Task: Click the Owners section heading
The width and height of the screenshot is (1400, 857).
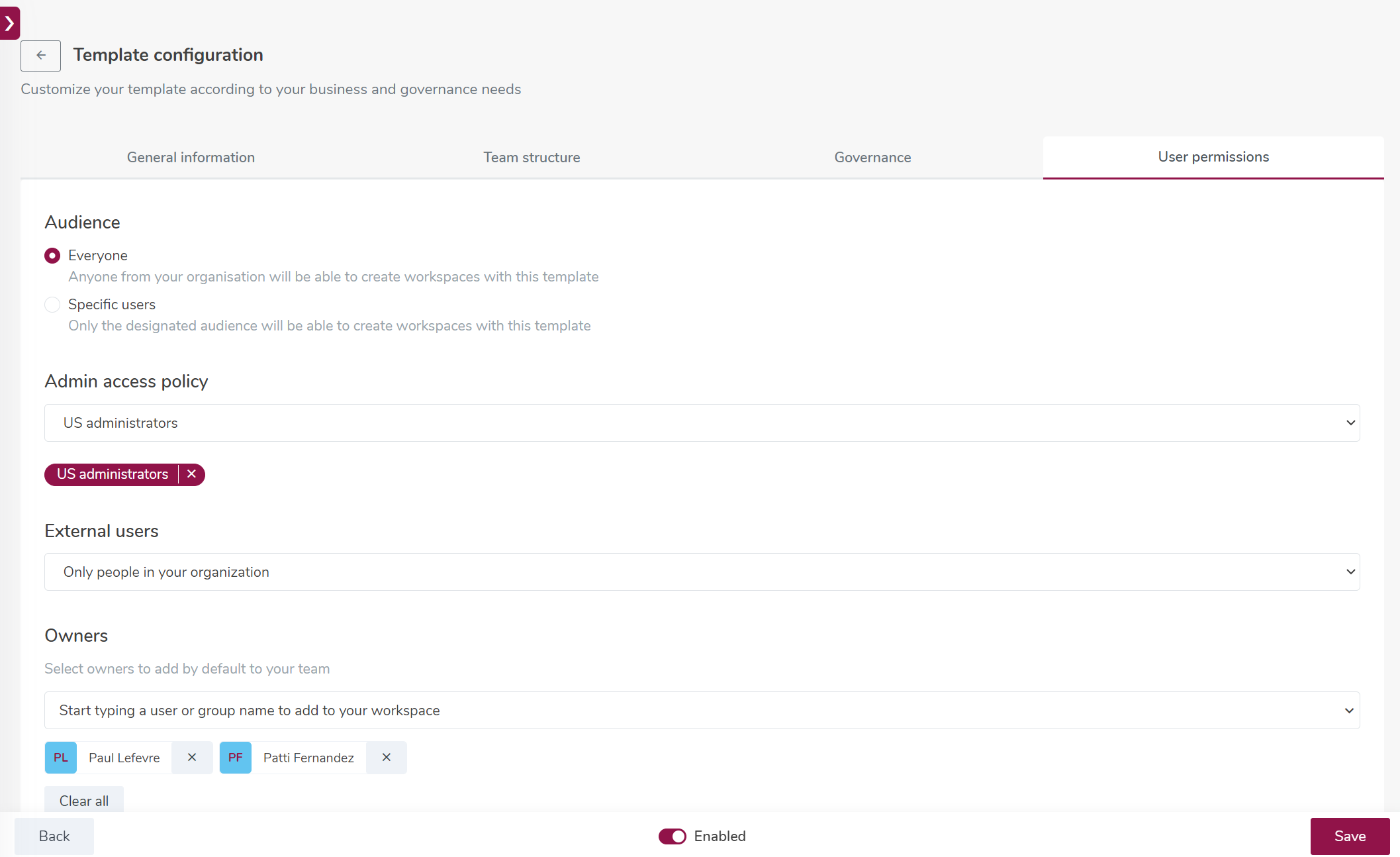Action: (x=76, y=636)
